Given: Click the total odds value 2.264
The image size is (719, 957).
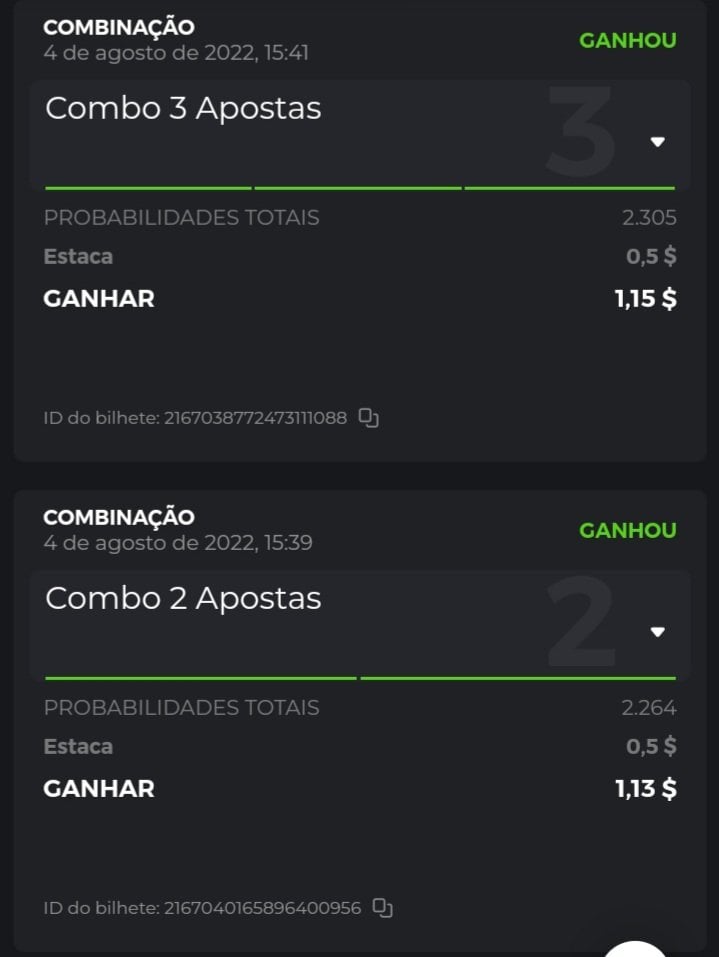Looking at the screenshot, I should (648, 707).
